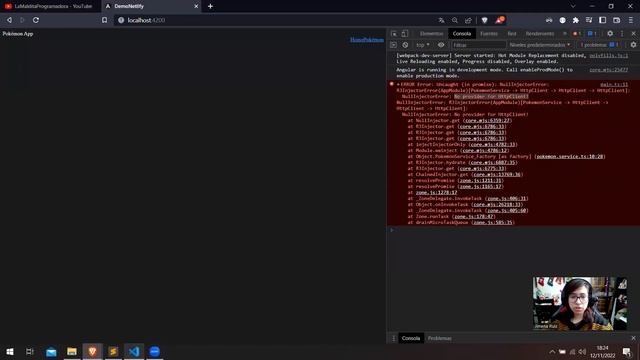The image size is (640, 360).
Task: Open the DevTools settings gear
Action: [x=610, y=33]
